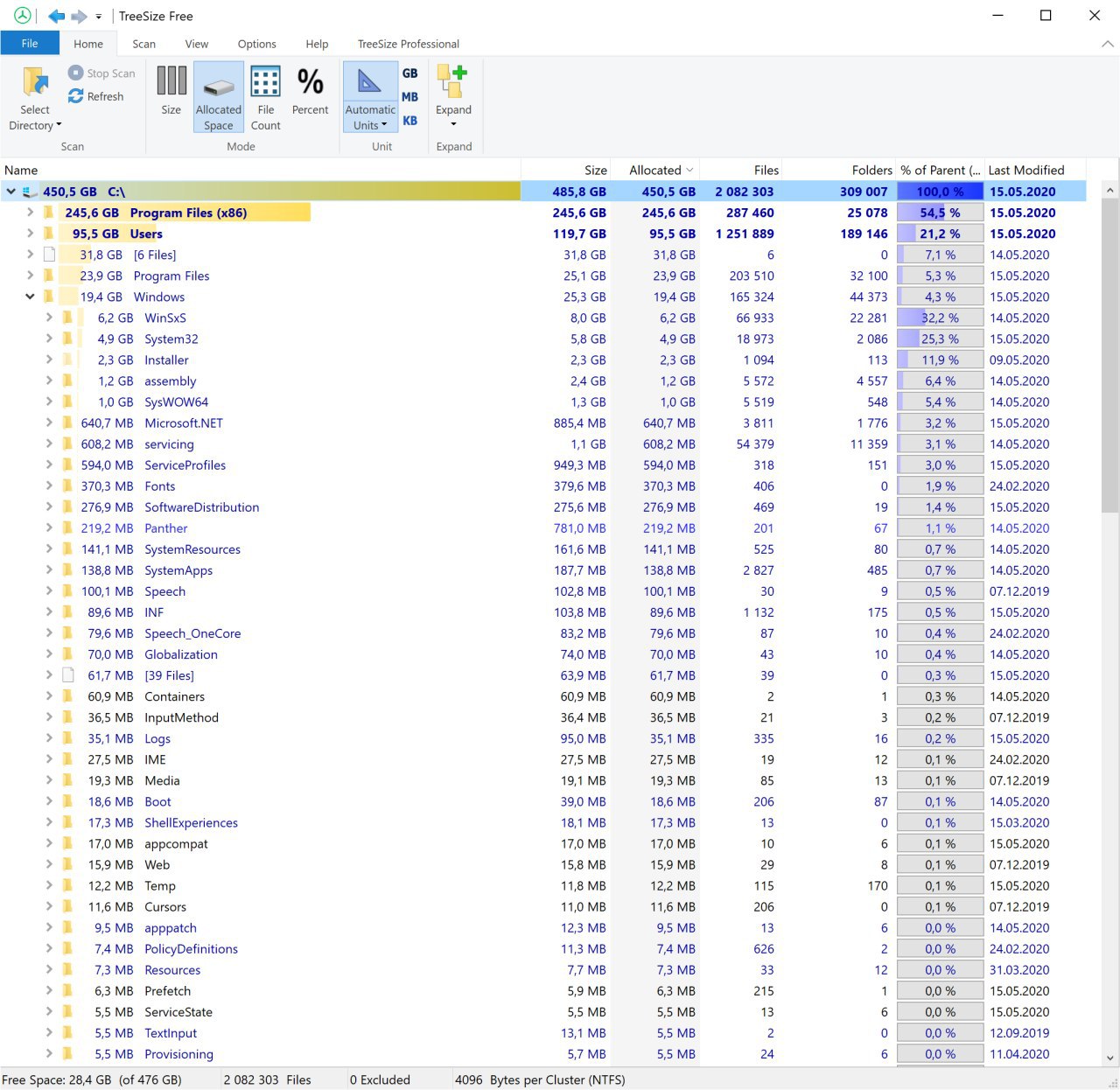Click the back navigation arrow
This screenshot has width=1120, height=1090.
click(x=57, y=16)
